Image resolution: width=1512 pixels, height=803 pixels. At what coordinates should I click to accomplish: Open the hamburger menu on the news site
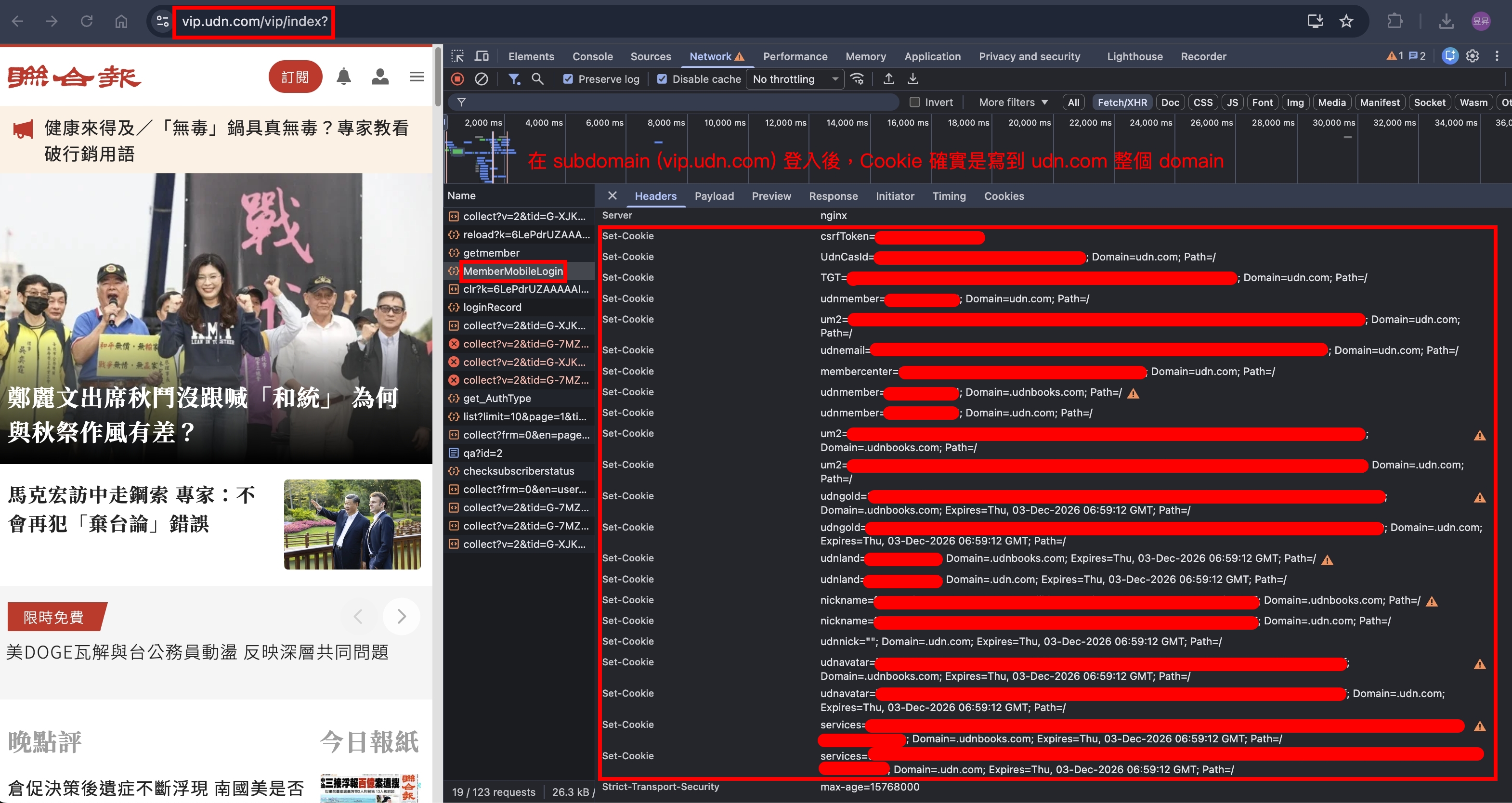pos(417,77)
